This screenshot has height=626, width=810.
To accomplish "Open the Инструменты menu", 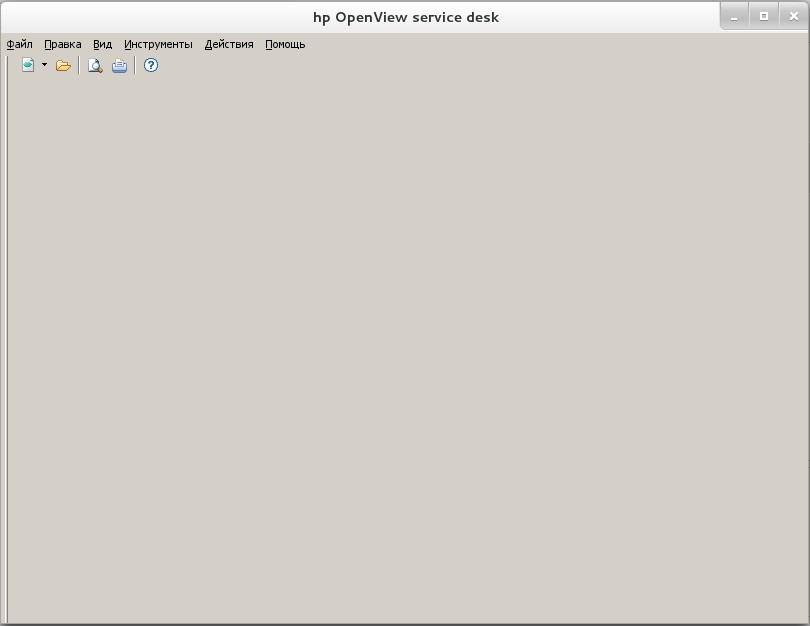I will [158, 44].
